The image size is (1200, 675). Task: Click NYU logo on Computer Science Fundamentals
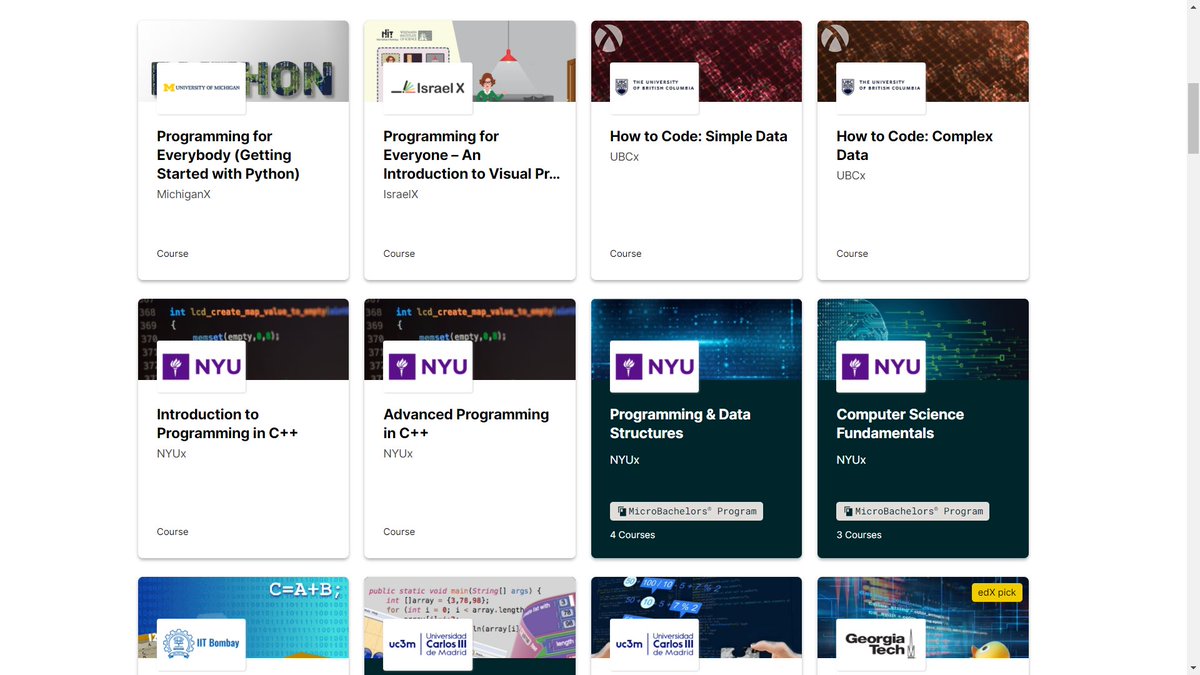click(881, 366)
